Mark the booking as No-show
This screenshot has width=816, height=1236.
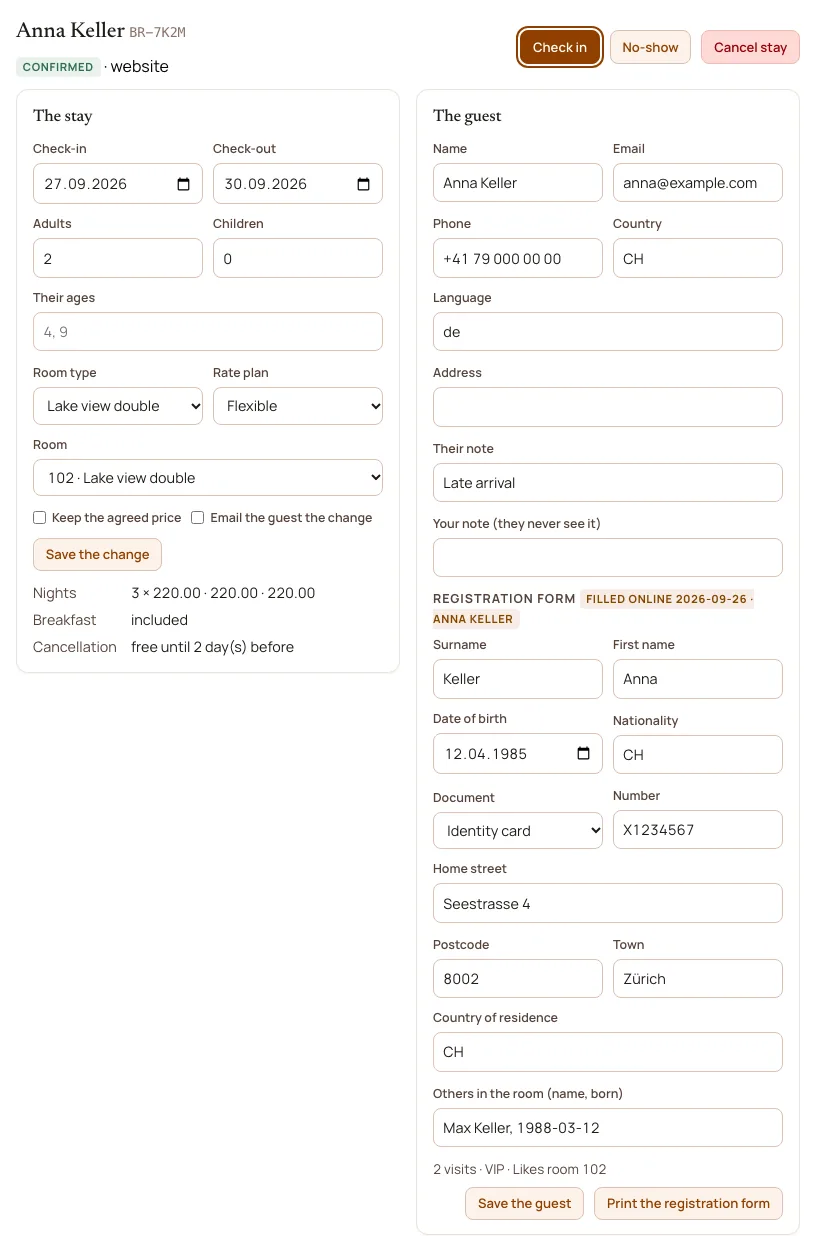click(650, 47)
